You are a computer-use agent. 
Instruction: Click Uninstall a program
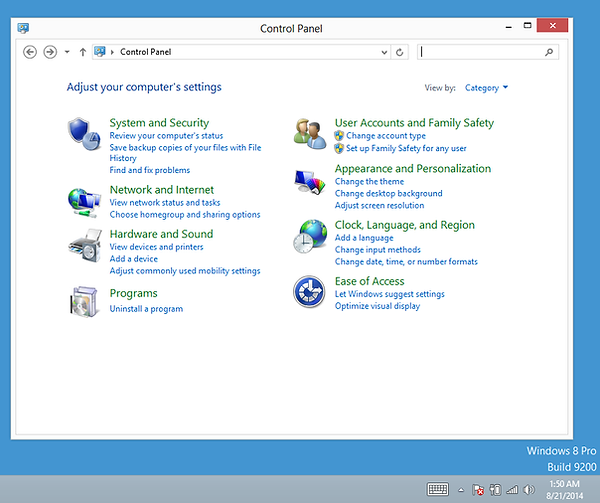pos(146,309)
